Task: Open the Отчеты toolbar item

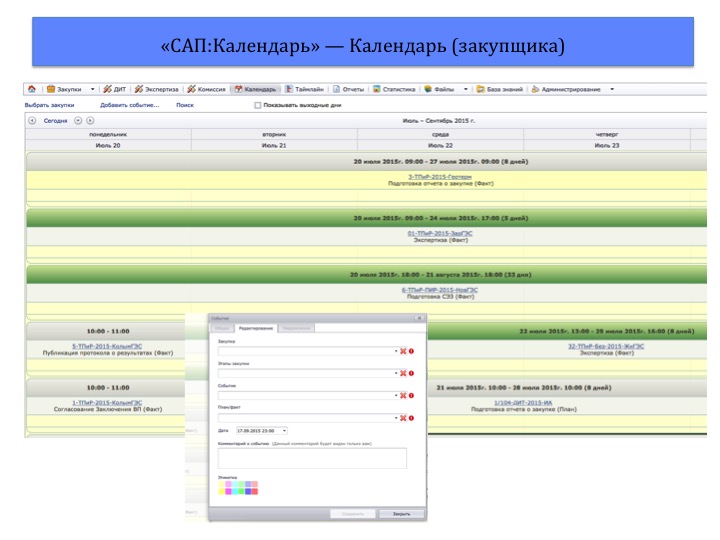Action: [349, 89]
